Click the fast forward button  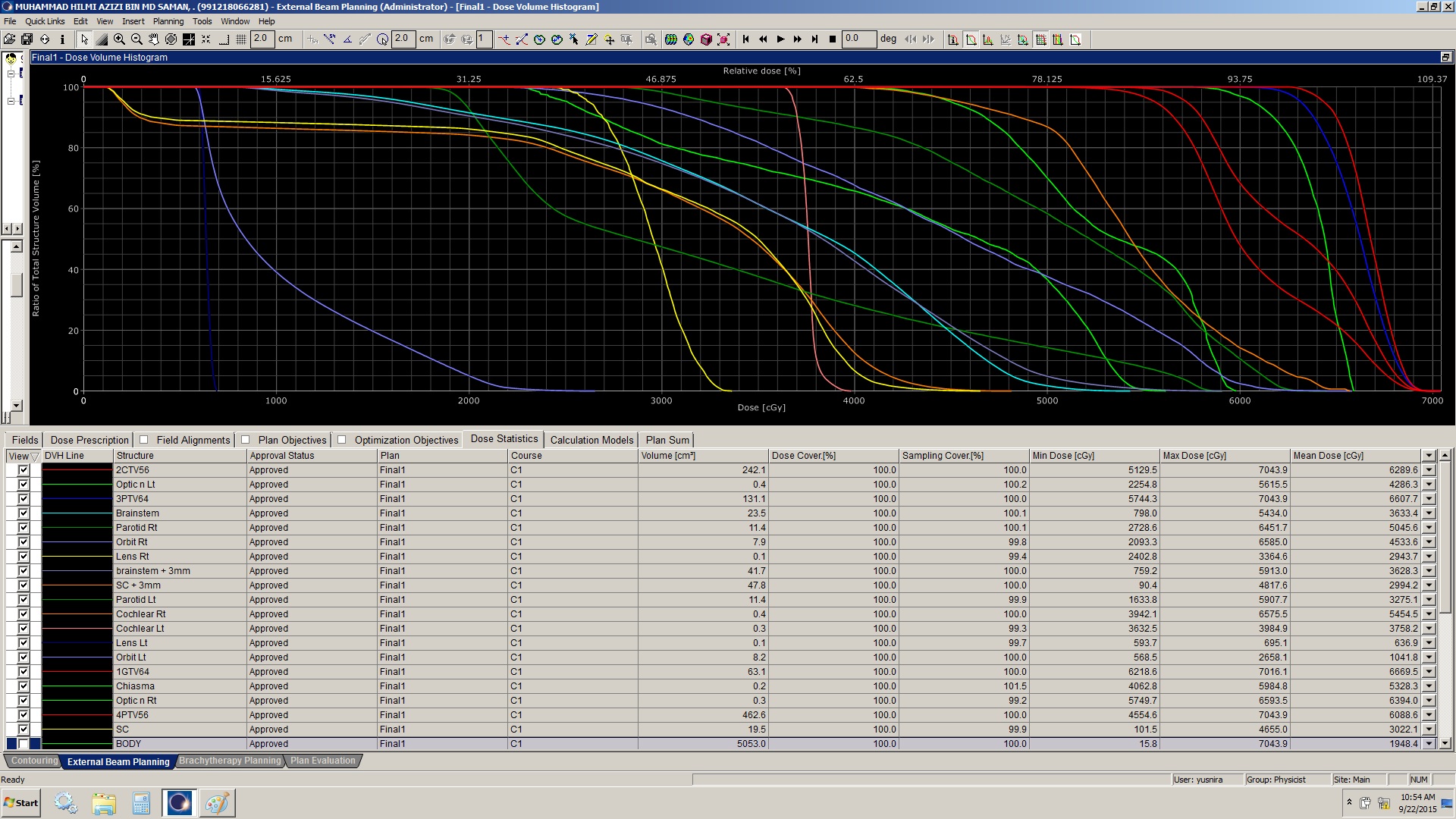(x=798, y=39)
